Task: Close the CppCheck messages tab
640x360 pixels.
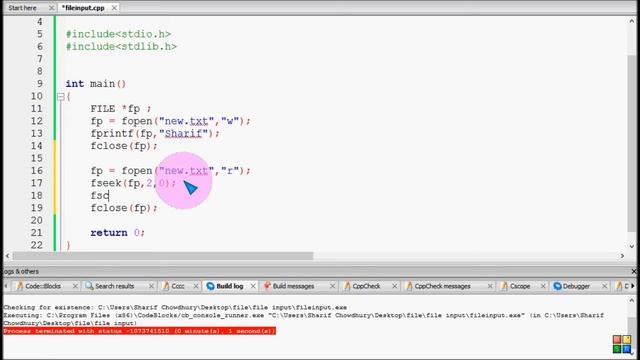Action: pos(490,286)
